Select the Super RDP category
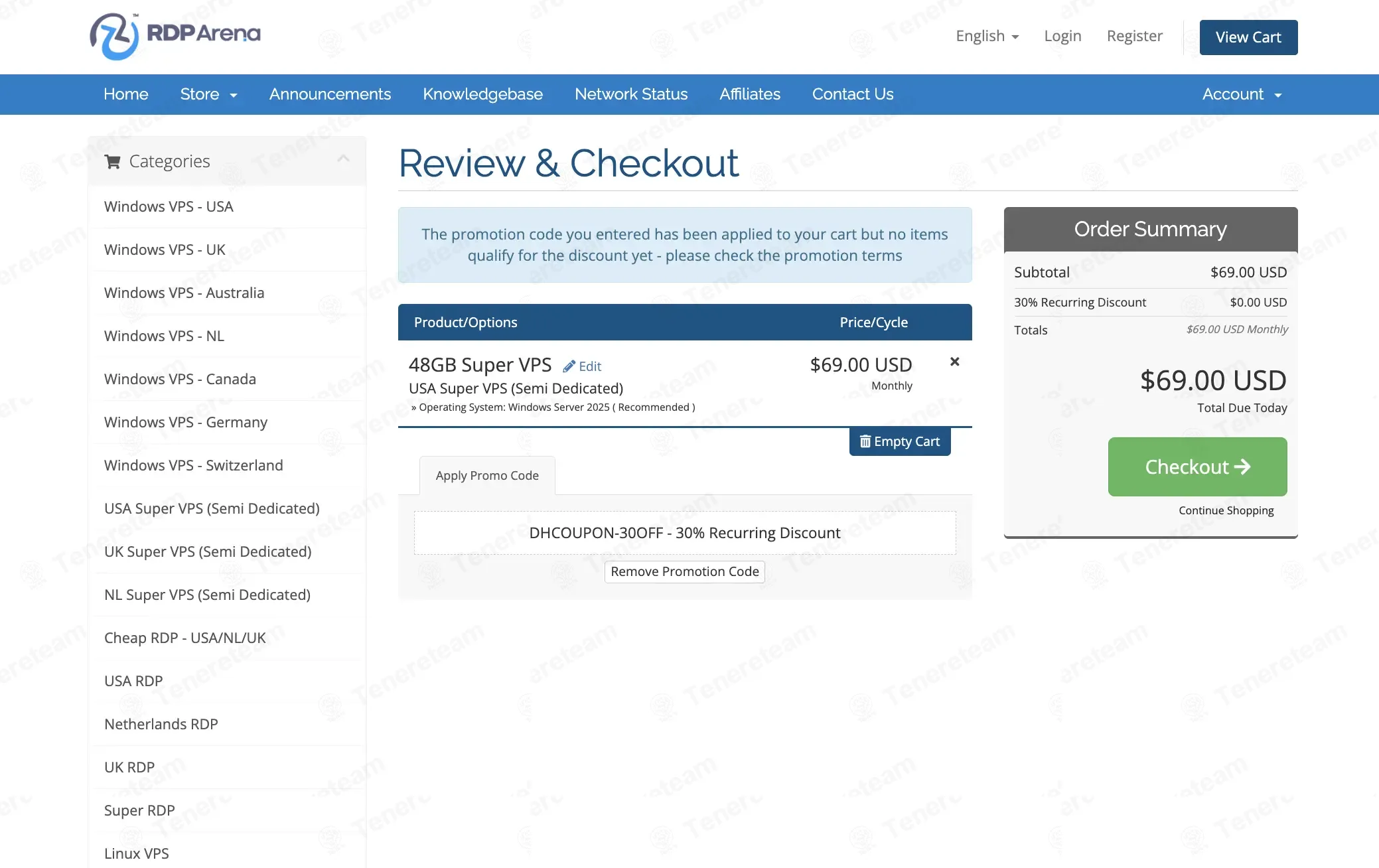Screen dimensions: 1379x868 pyautogui.click(x=227, y=810)
